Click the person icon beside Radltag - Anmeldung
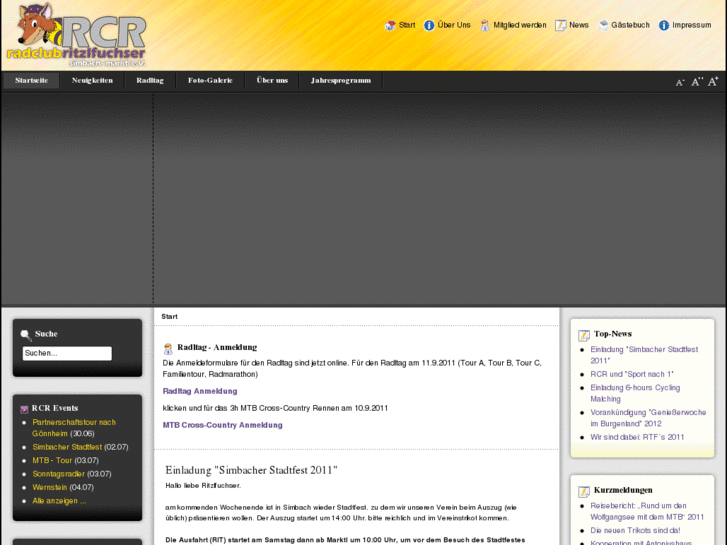Screen dimensions: 727x545 pyautogui.click(x=168, y=348)
